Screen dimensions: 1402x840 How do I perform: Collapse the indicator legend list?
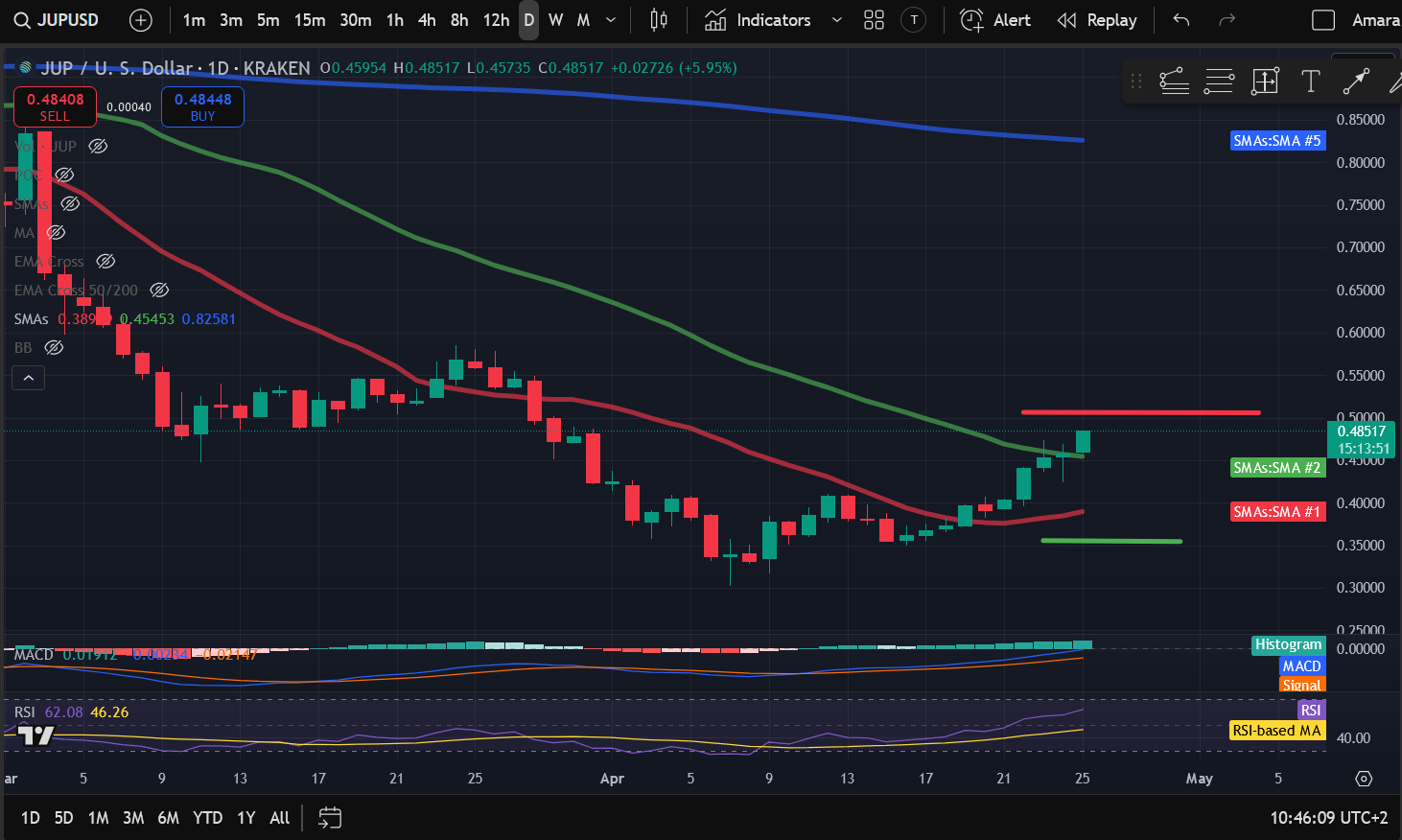tap(29, 378)
